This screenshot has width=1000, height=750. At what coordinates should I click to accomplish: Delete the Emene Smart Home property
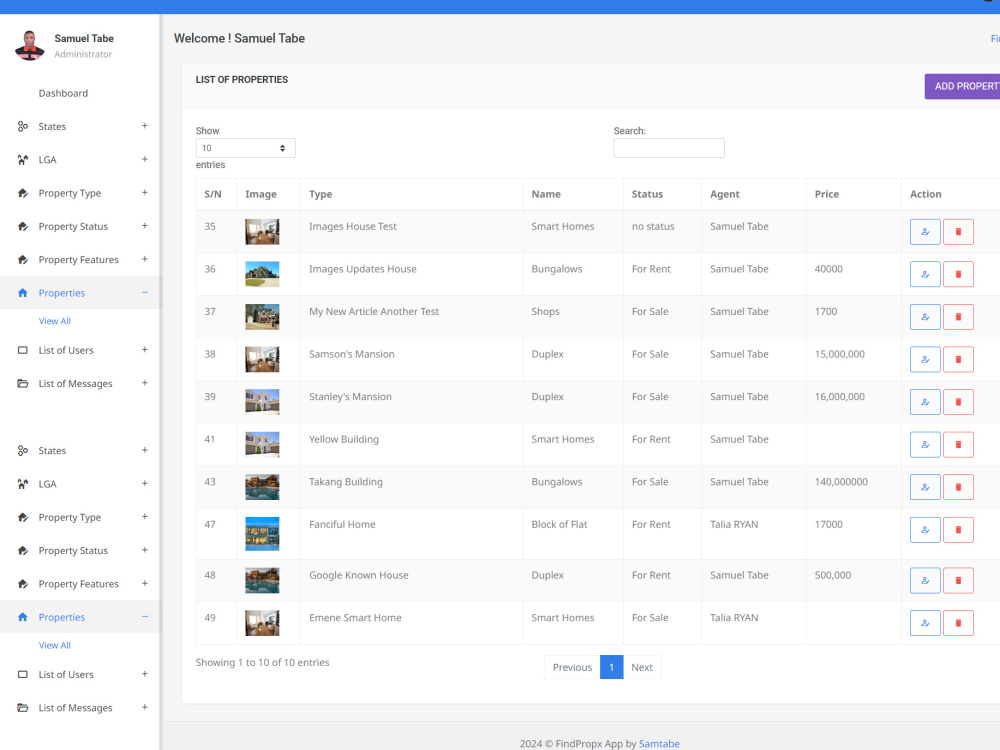958,623
